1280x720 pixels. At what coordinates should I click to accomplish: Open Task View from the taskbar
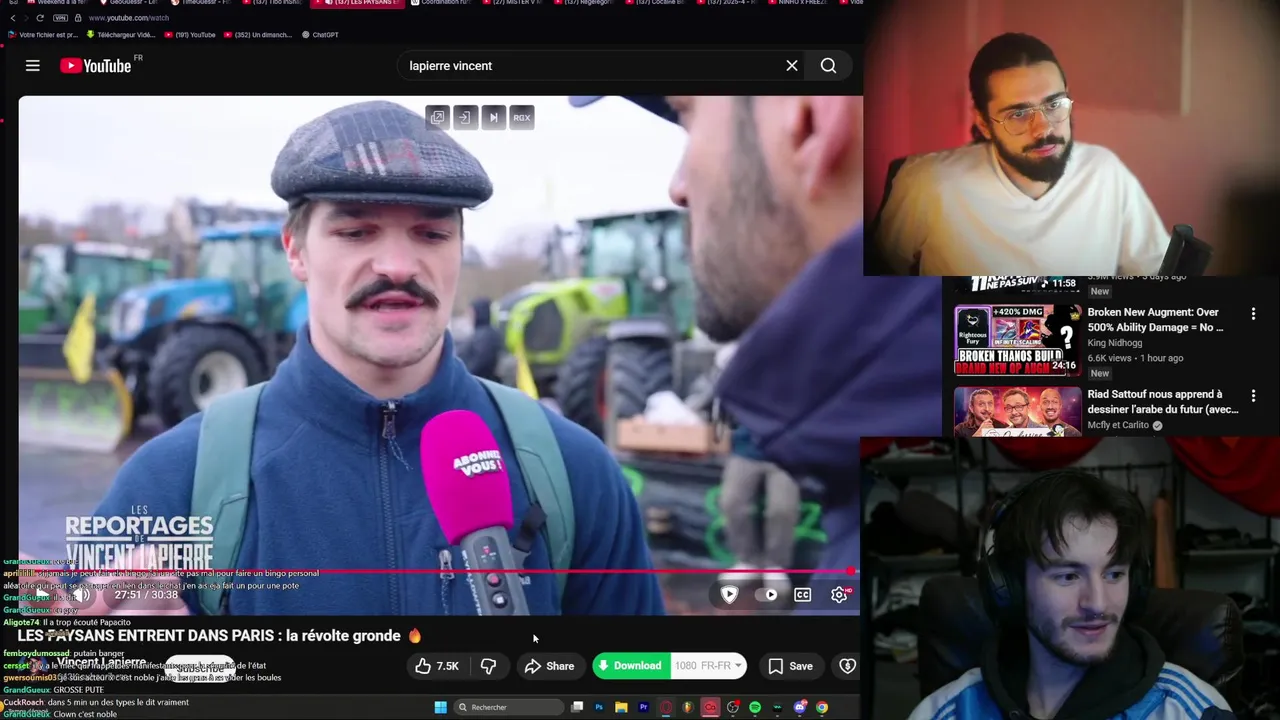click(x=577, y=707)
